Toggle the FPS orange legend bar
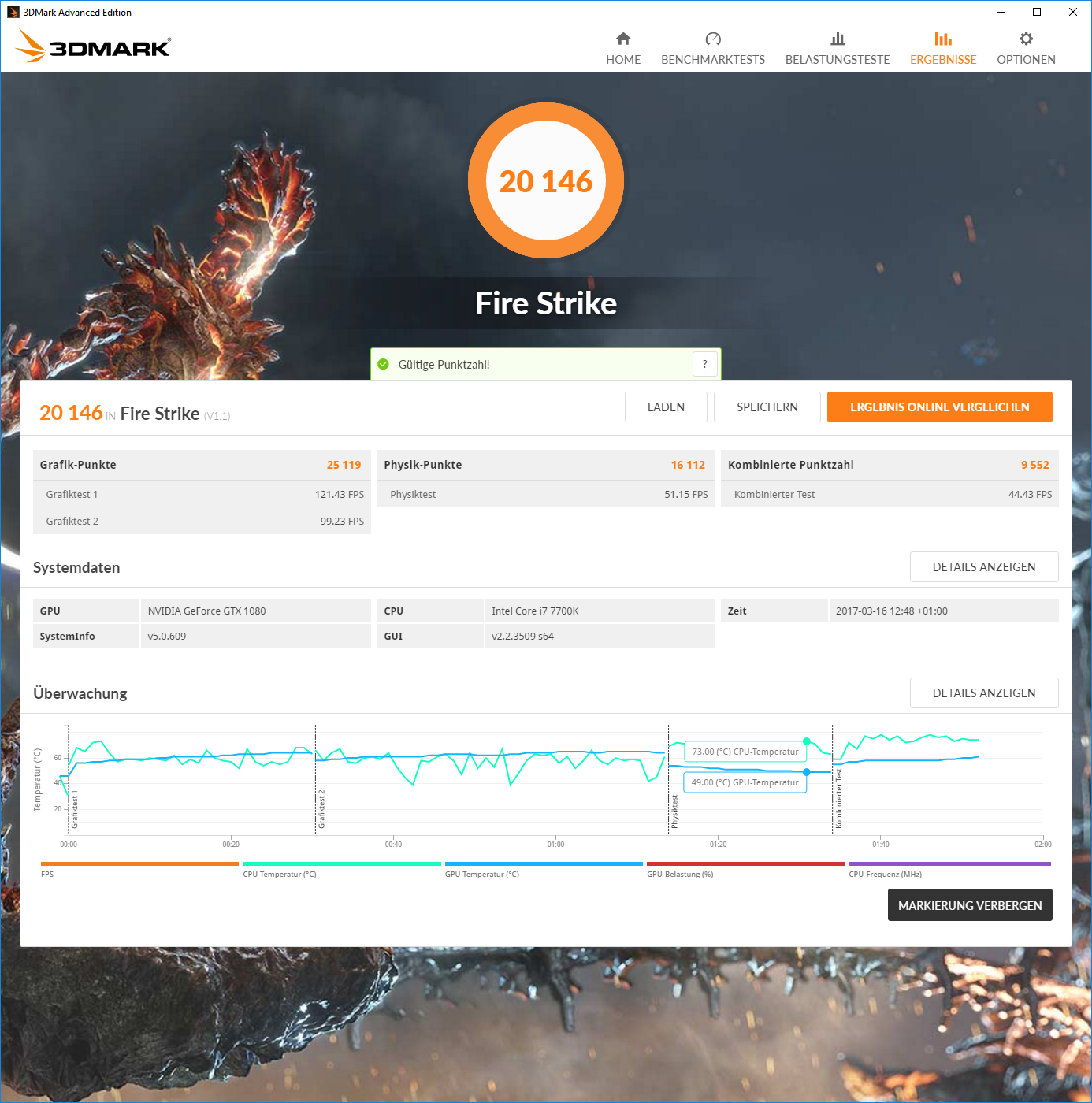This screenshot has width=1092, height=1103. (139, 864)
